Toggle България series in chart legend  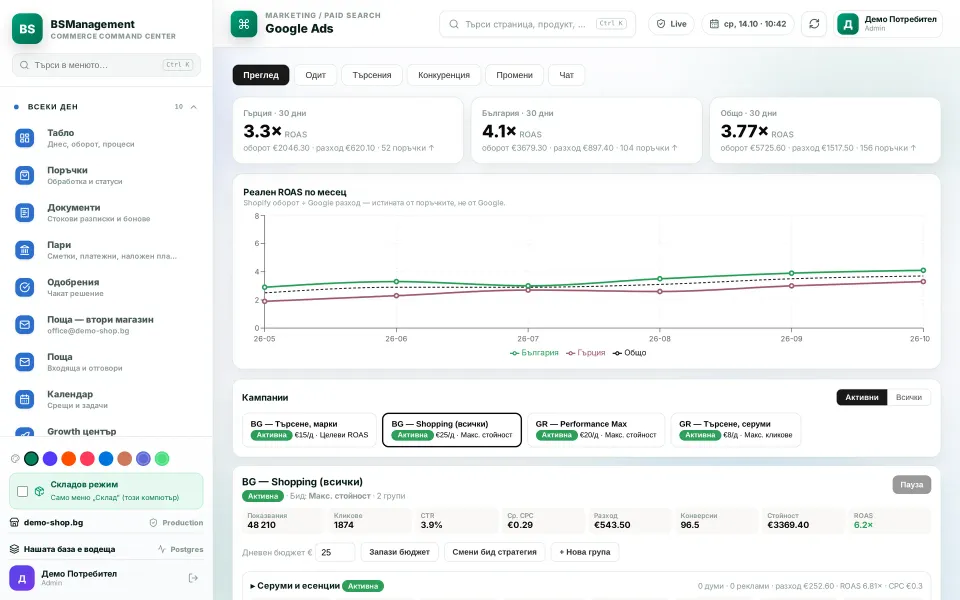534,353
